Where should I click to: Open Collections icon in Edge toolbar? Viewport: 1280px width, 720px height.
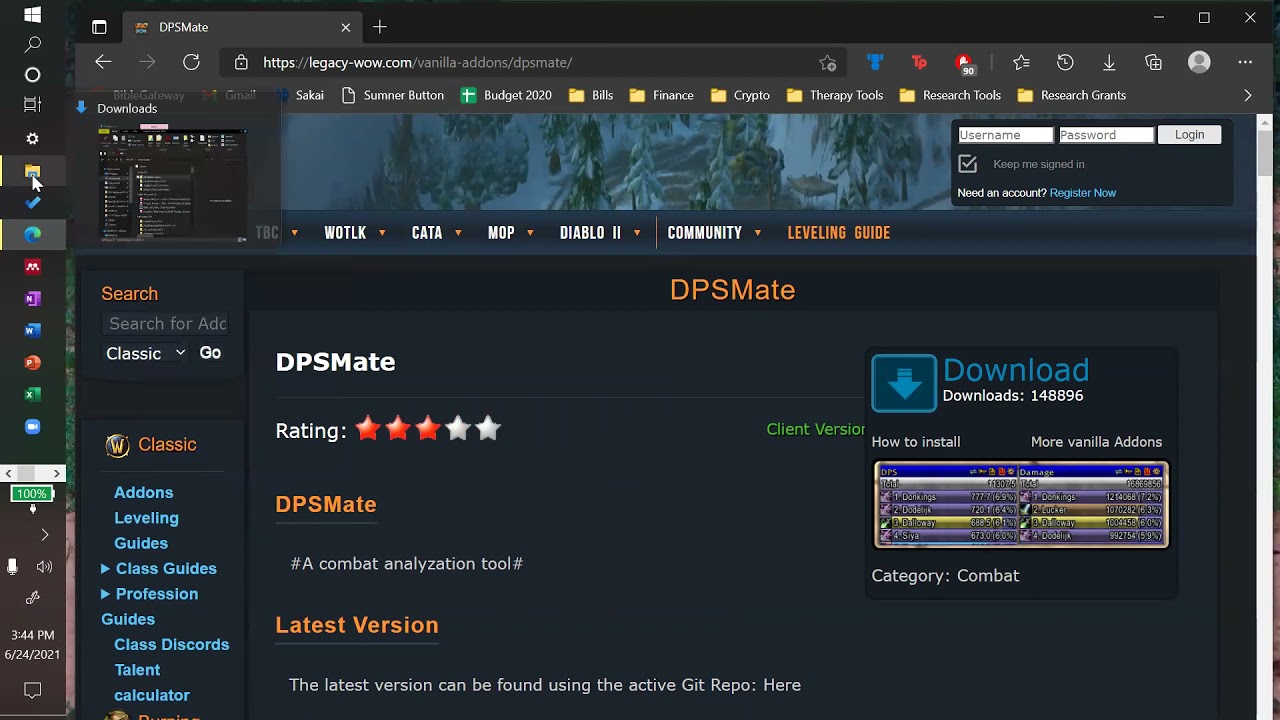click(1154, 62)
